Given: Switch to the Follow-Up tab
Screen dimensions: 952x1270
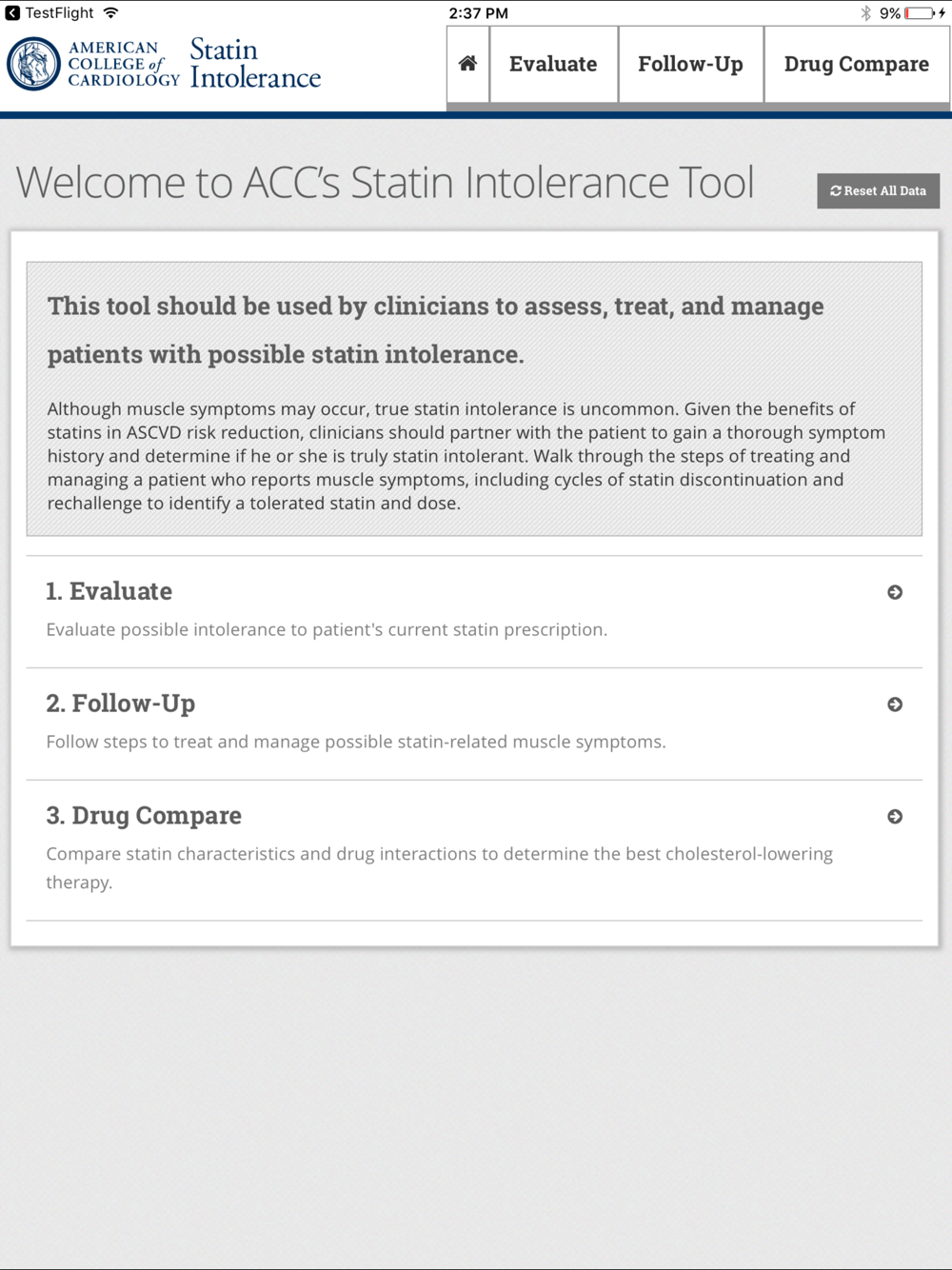Looking at the screenshot, I should (690, 64).
